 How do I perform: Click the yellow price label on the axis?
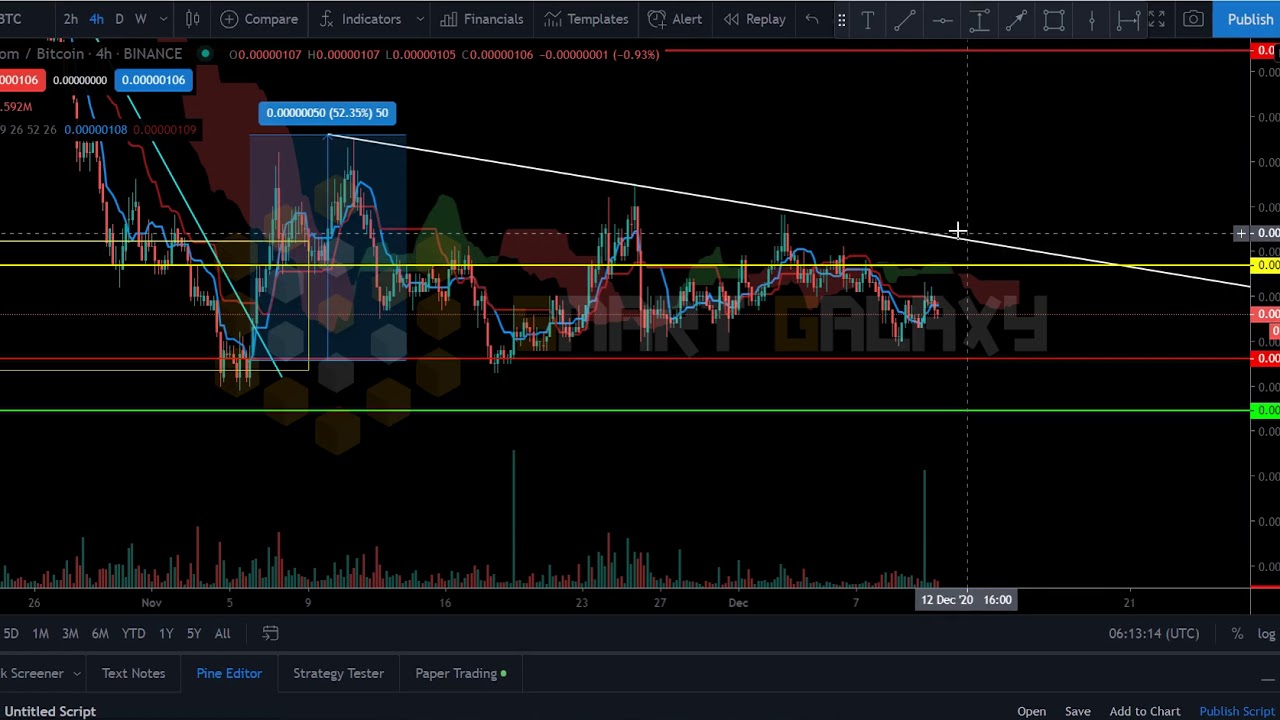(x=1266, y=265)
